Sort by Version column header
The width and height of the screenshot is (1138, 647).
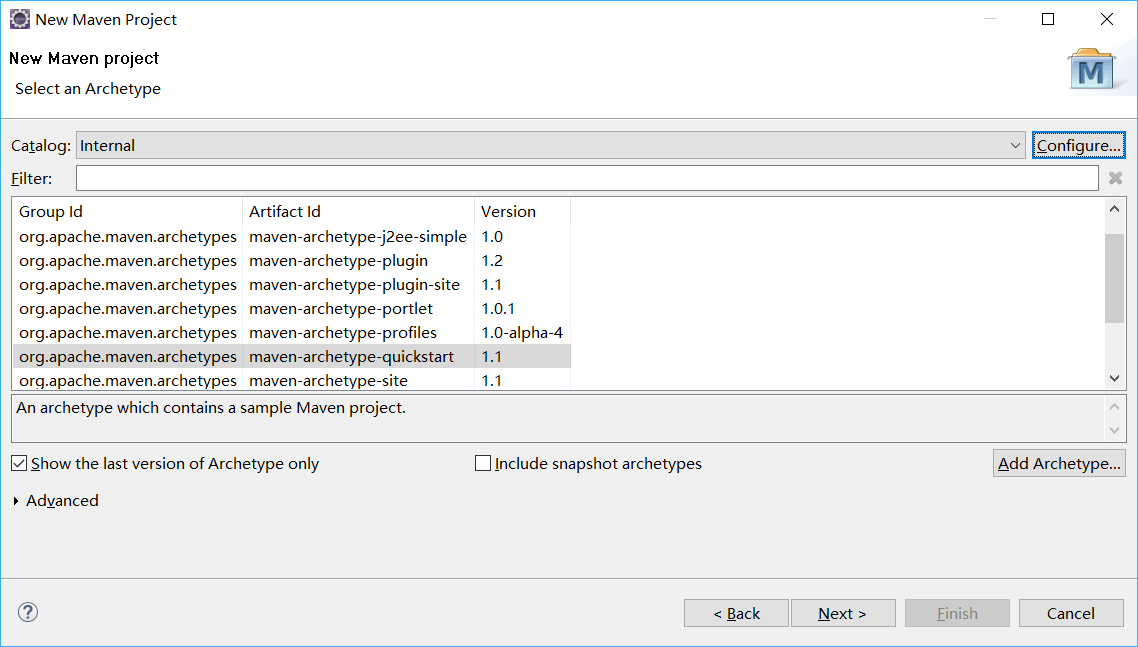pos(522,211)
